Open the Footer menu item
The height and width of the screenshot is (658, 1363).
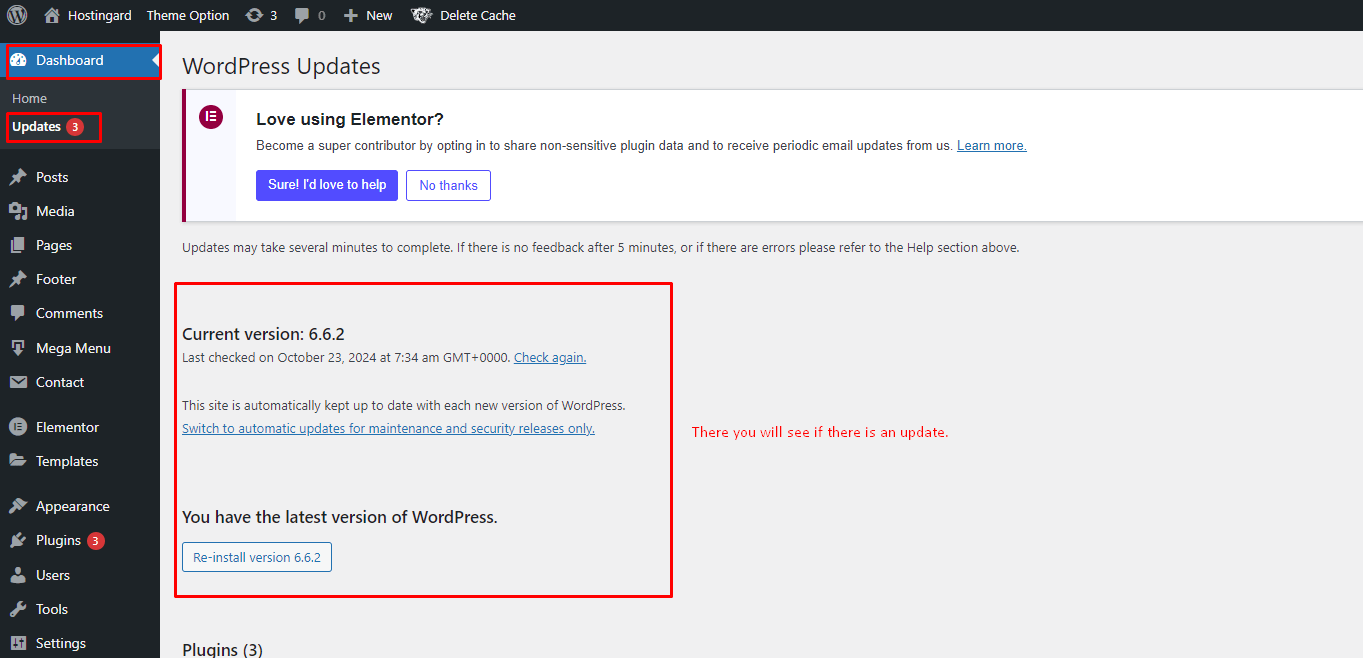[56, 279]
